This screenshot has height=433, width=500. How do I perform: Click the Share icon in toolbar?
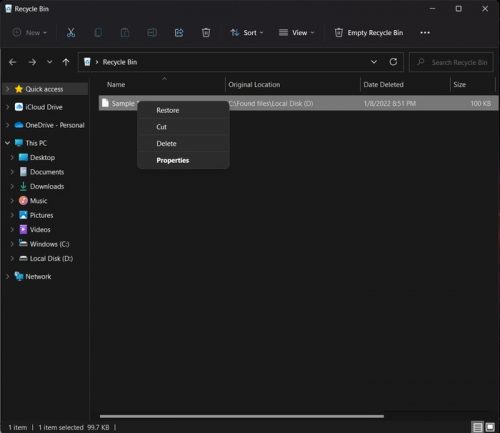pos(179,33)
